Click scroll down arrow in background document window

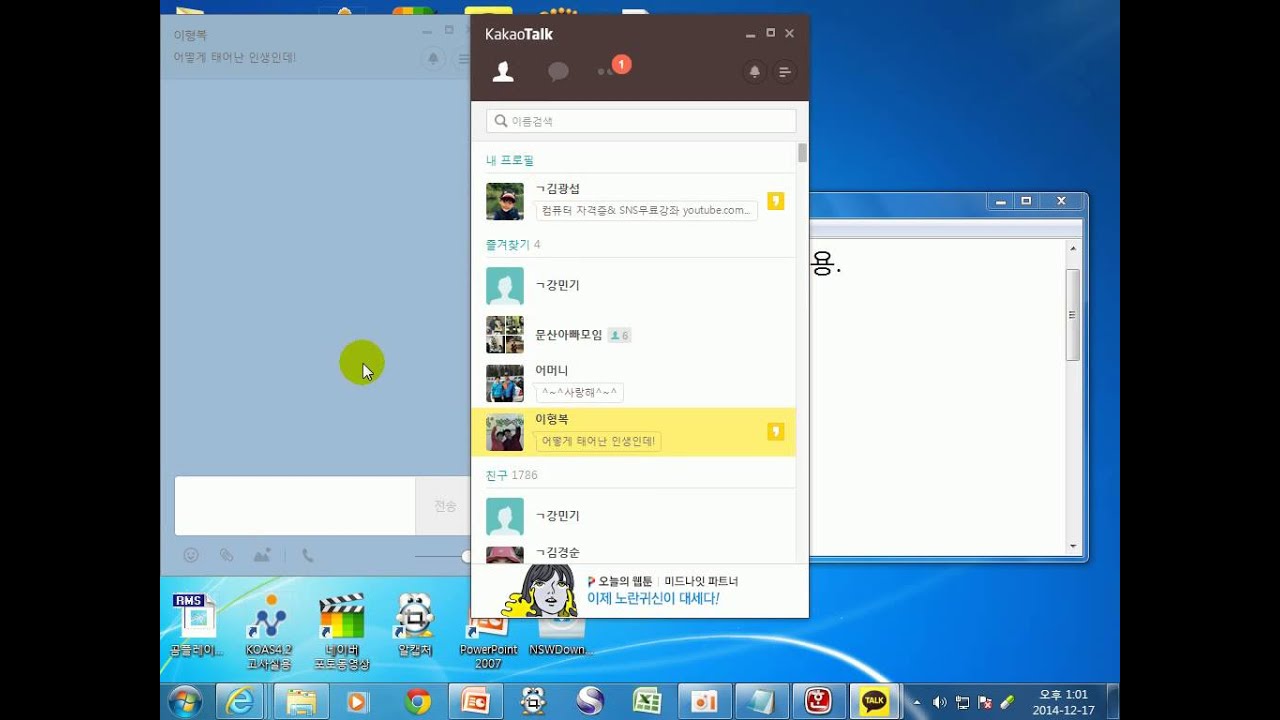click(1073, 546)
